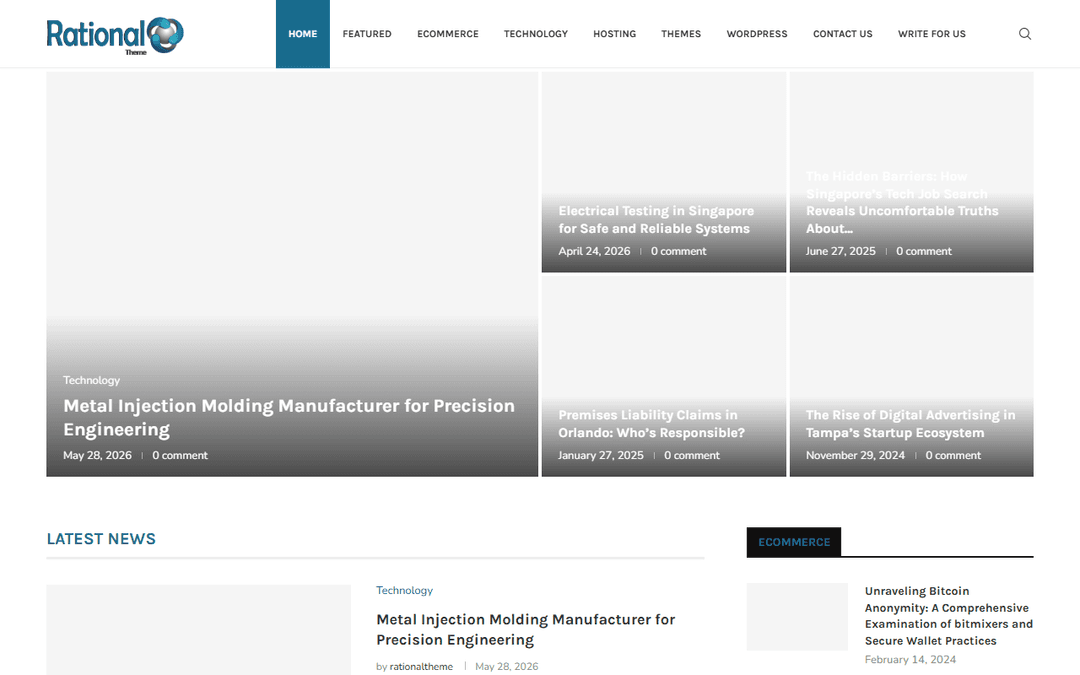Open the rationaltheme author link
This screenshot has height=675, width=1080.
(x=421, y=666)
